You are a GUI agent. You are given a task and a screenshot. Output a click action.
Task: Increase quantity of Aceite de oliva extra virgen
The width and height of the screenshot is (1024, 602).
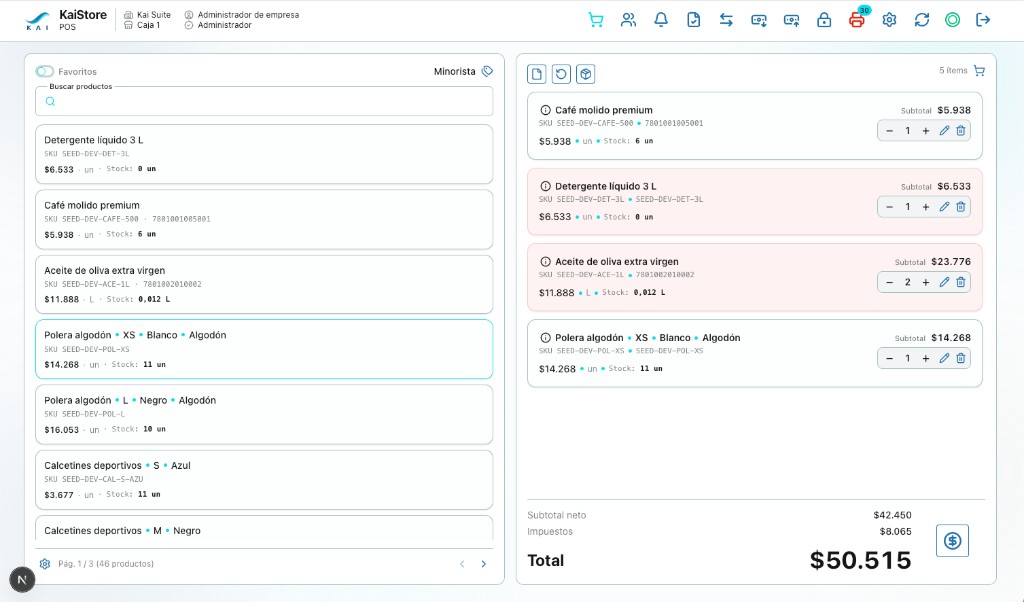click(925, 282)
